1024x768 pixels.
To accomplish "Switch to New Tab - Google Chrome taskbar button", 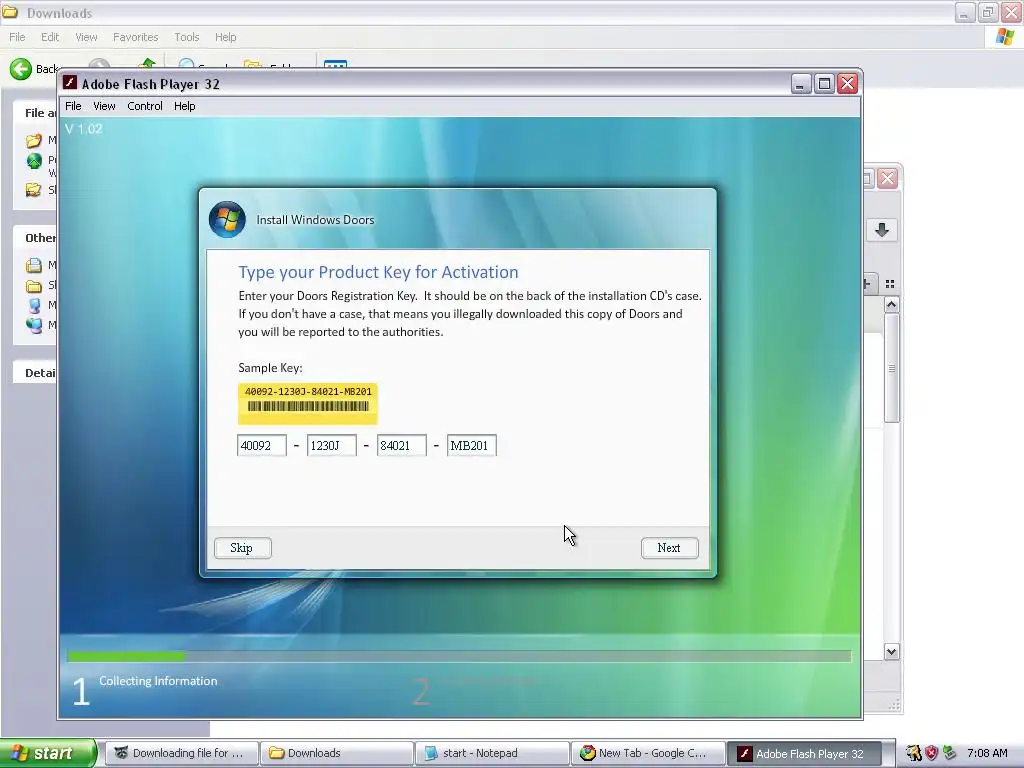I will point(647,753).
